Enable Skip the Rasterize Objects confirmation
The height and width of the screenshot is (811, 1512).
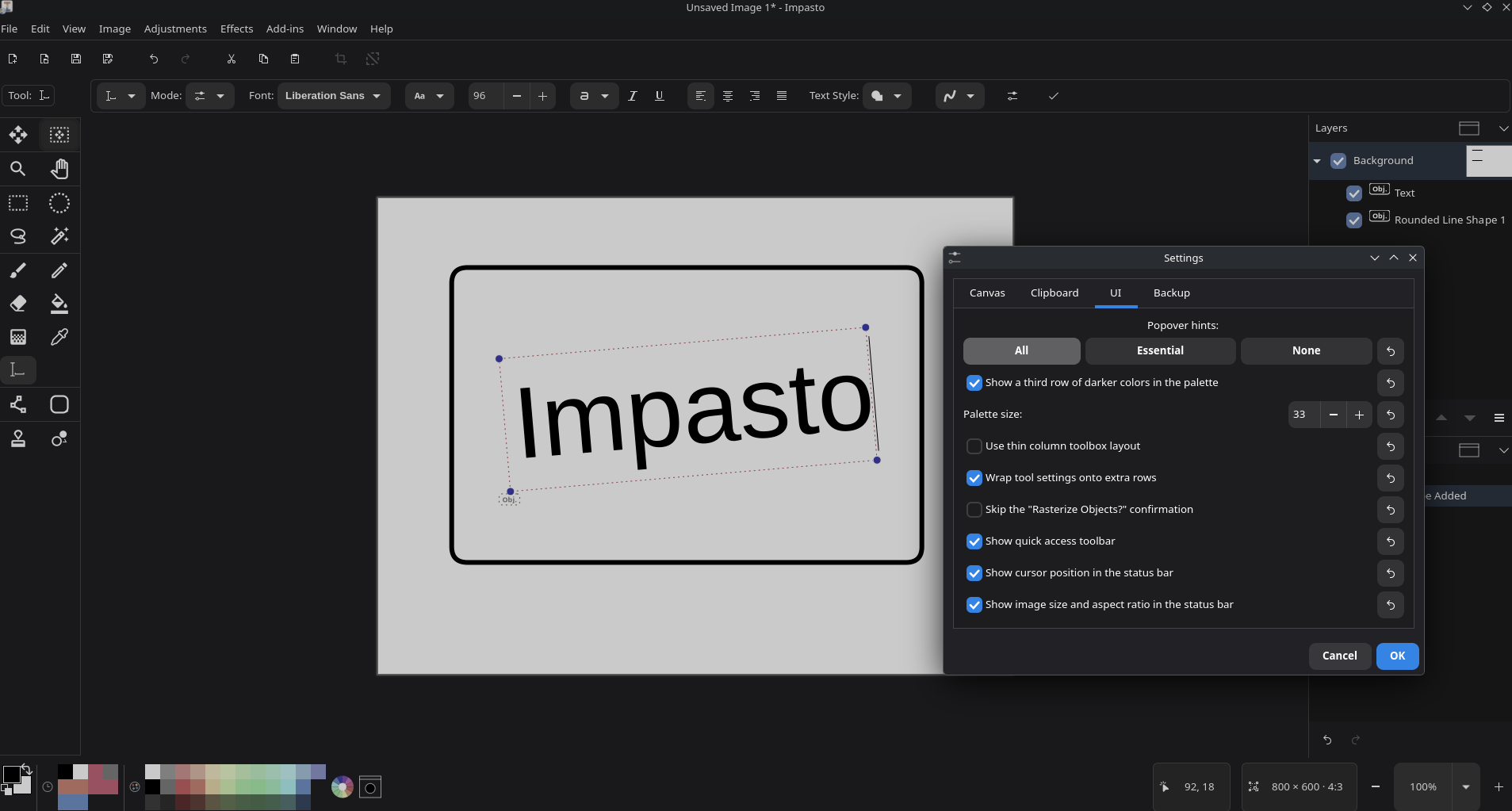click(x=974, y=510)
